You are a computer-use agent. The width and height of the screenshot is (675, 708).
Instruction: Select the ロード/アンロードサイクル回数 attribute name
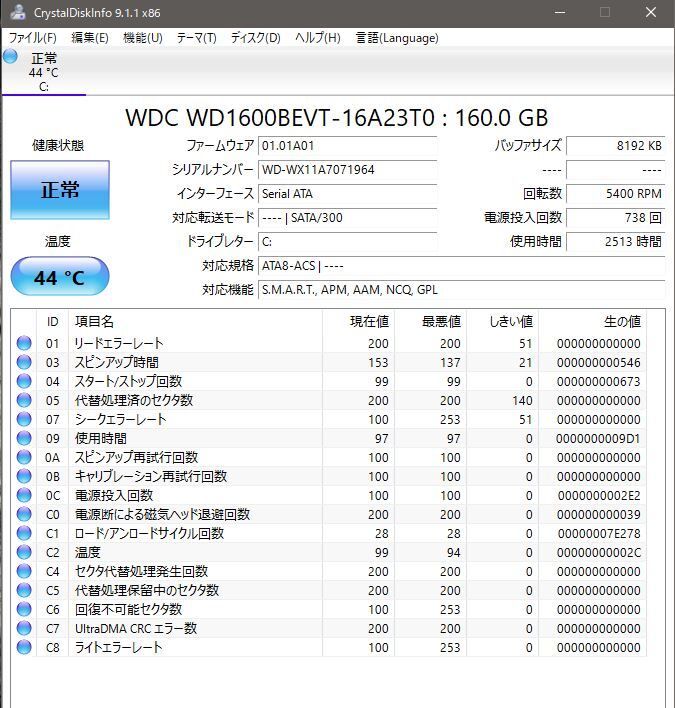pos(149,533)
